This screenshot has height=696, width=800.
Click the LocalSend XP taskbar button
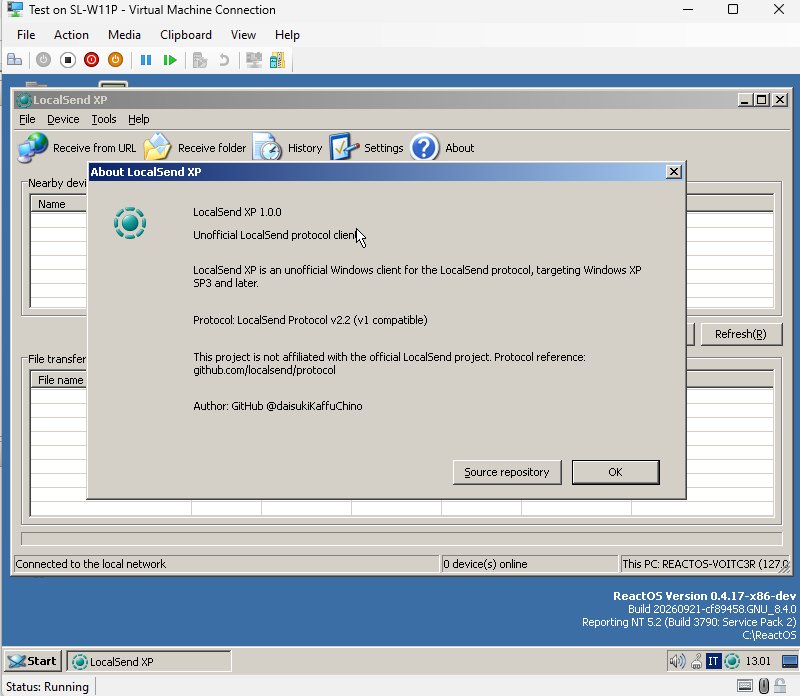(x=149, y=661)
